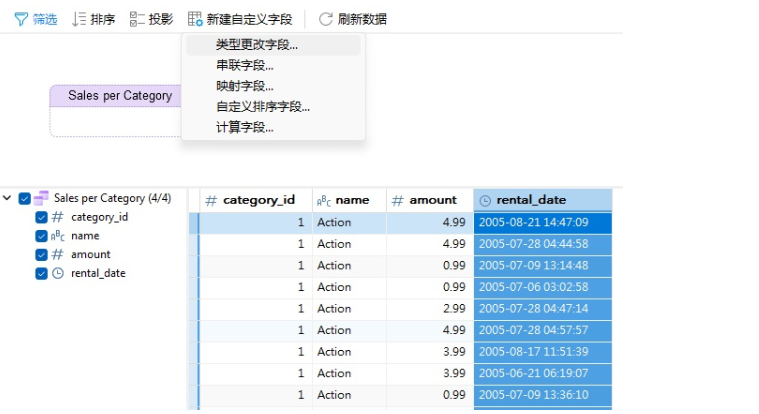Choose 映射字段... menu entry
The image size is (759, 414).
273,86
